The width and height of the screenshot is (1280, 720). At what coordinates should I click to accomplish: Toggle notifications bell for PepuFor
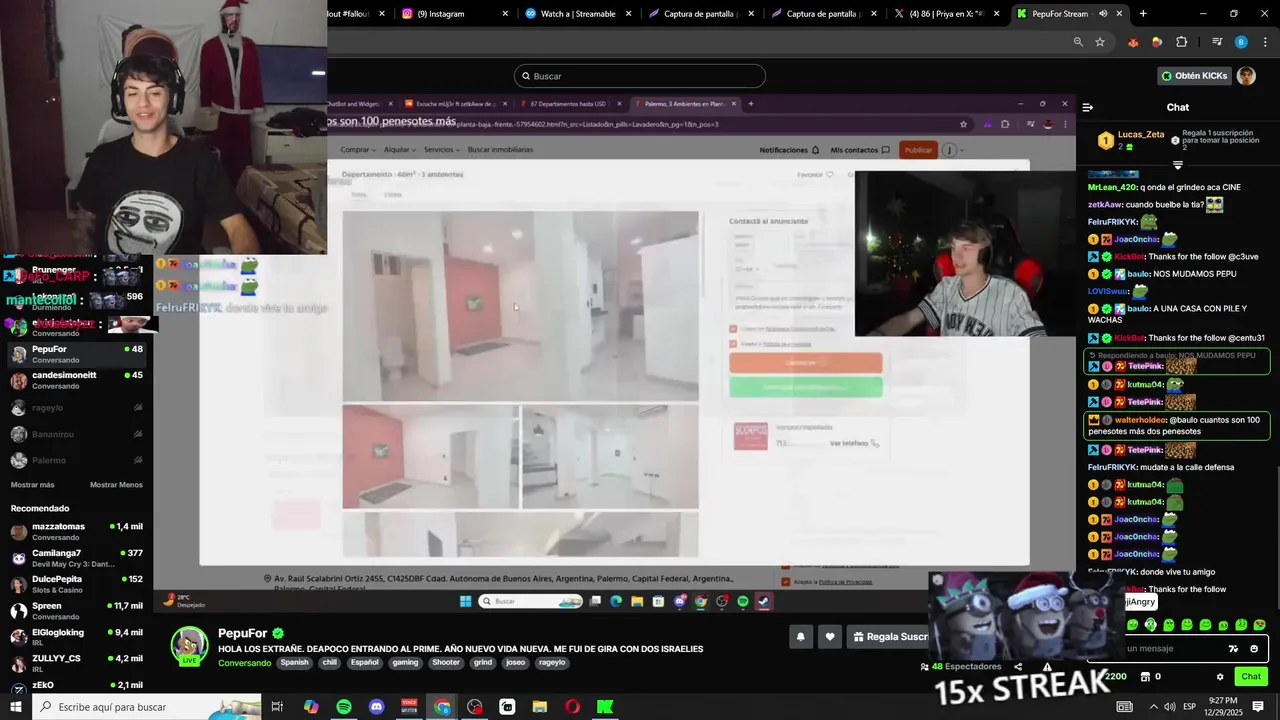800,636
